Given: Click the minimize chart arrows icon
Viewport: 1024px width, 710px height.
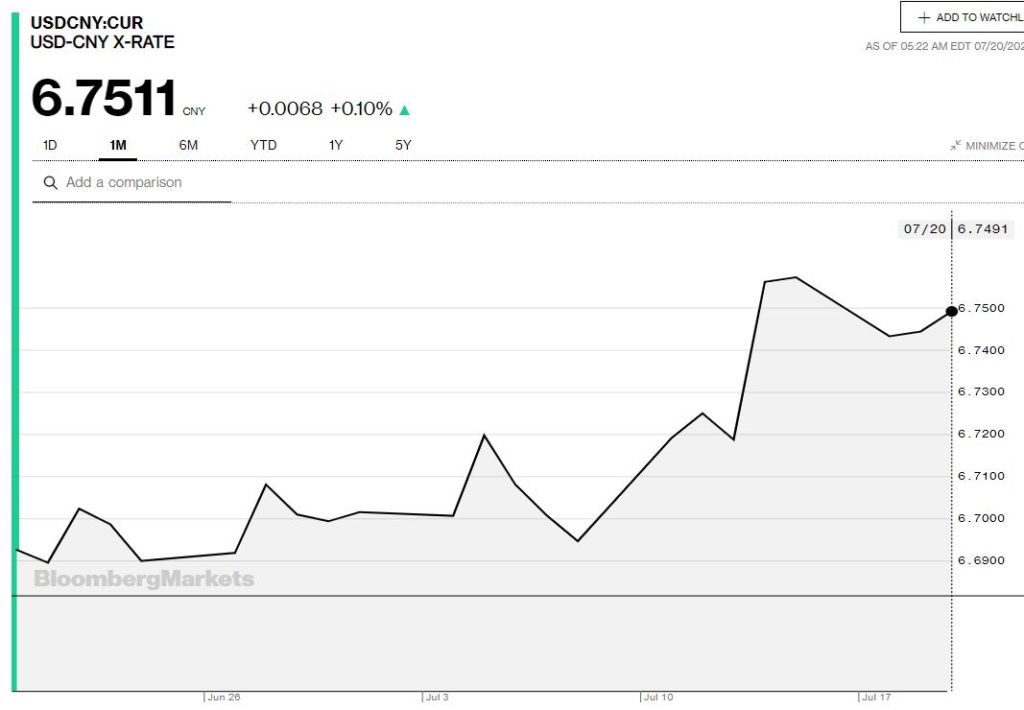Looking at the screenshot, I should [955, 146].
